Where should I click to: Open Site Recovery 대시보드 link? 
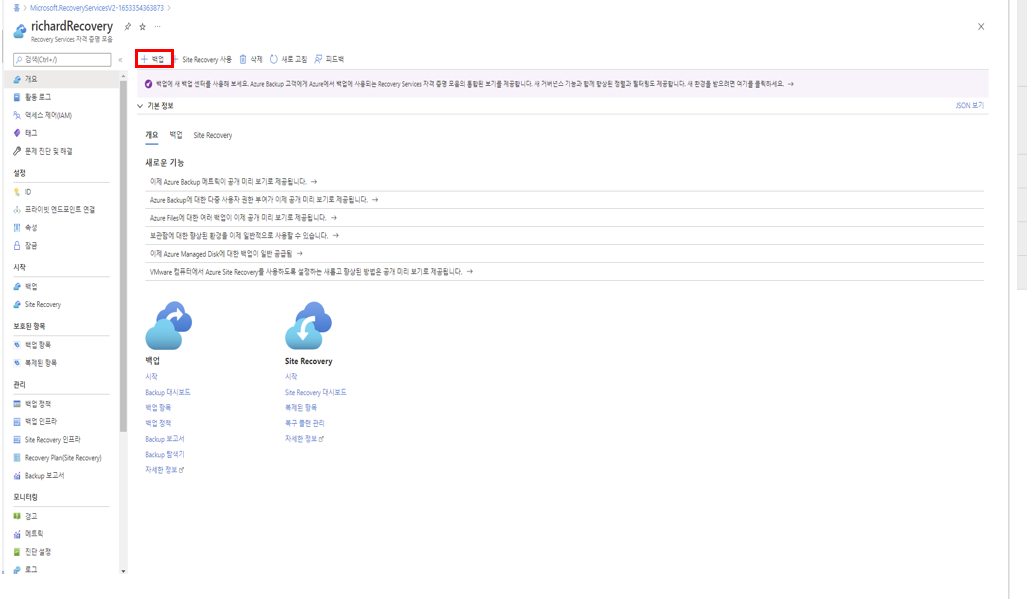316,392
